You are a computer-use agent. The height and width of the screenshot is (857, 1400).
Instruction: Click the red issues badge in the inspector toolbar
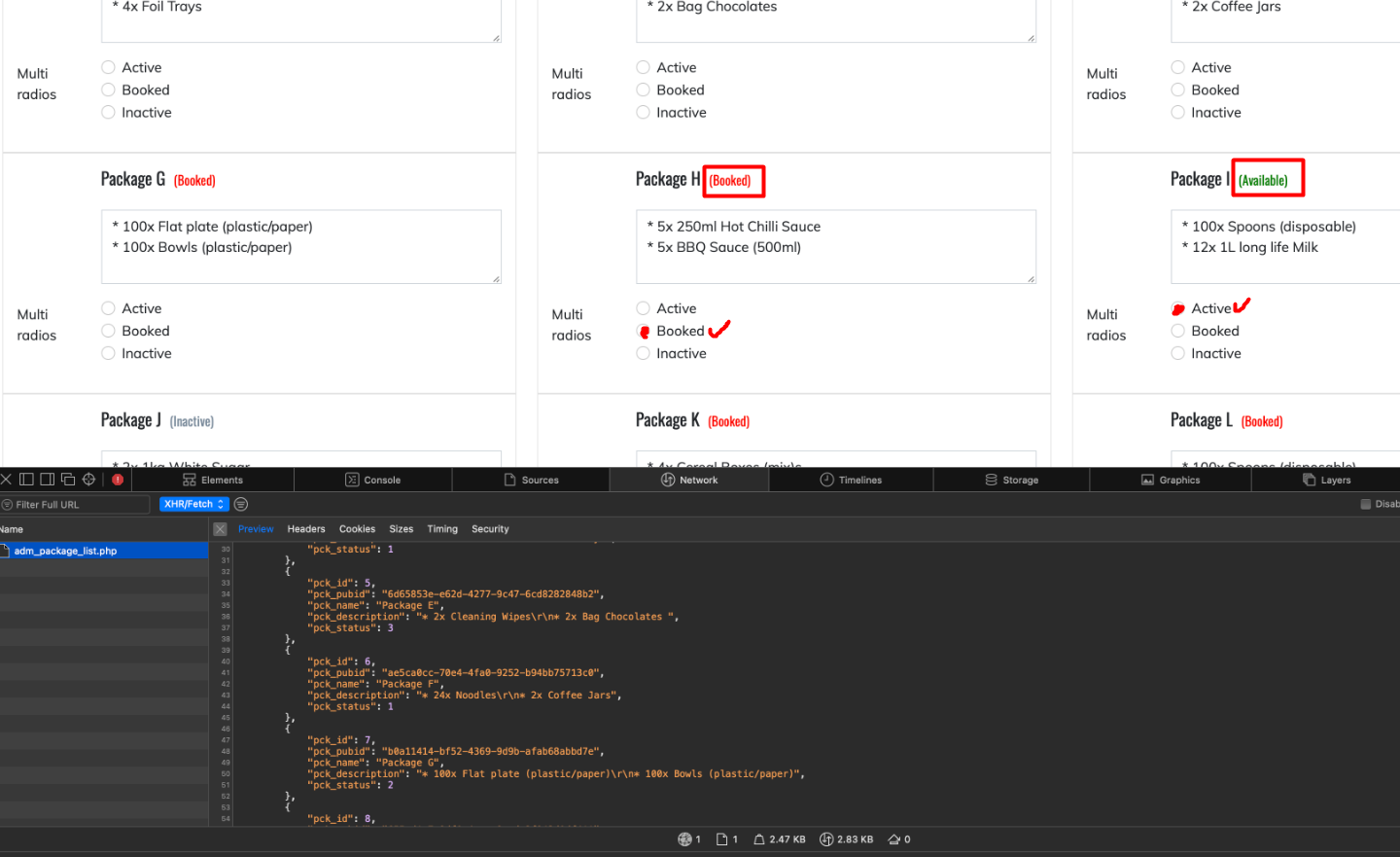117,479
